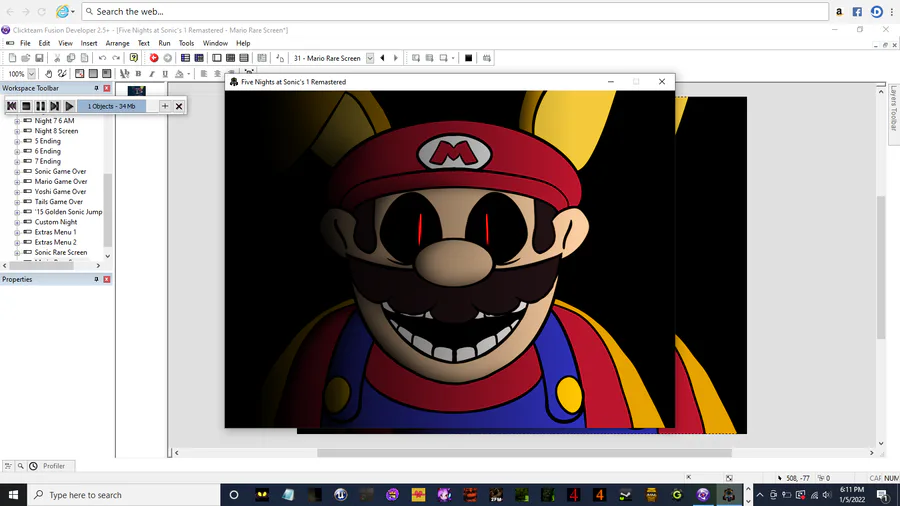The width and height of the screenshot is (900, 506).
Task: Close the run control bar
Action: click(179, 106)
